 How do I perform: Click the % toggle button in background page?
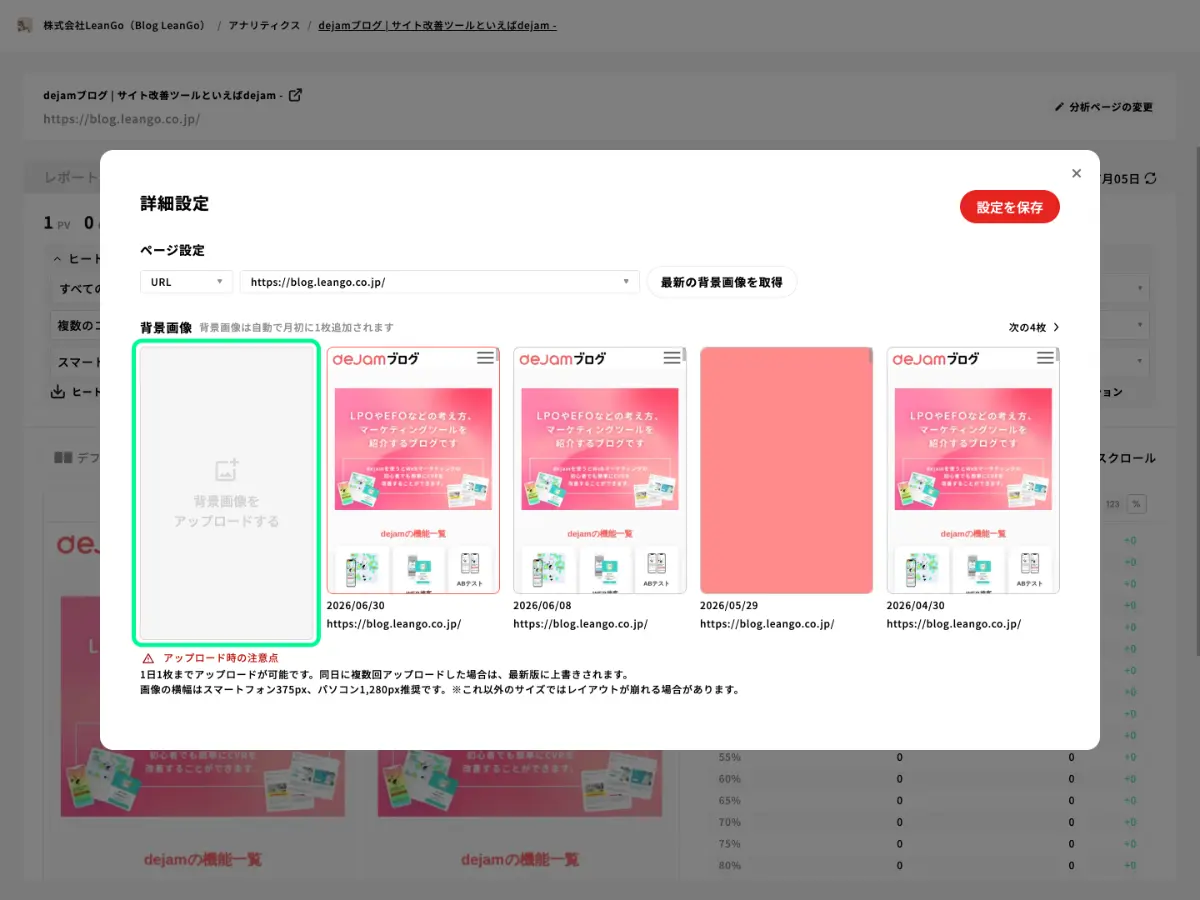(1136, 504)
